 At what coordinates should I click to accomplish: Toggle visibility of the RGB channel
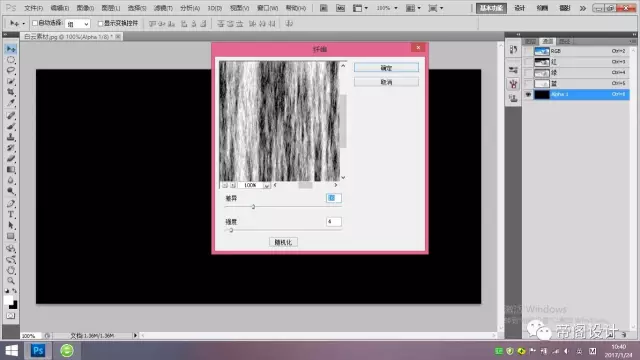pos(528,51)
